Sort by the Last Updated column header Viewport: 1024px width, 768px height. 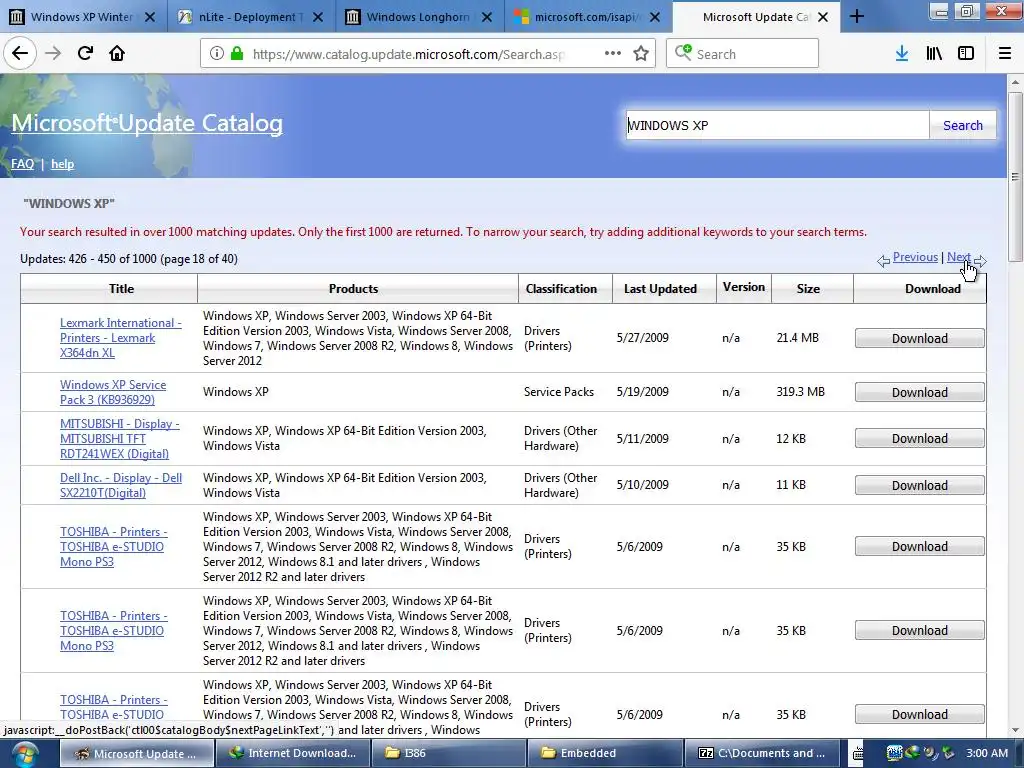[x=660, y=289]
